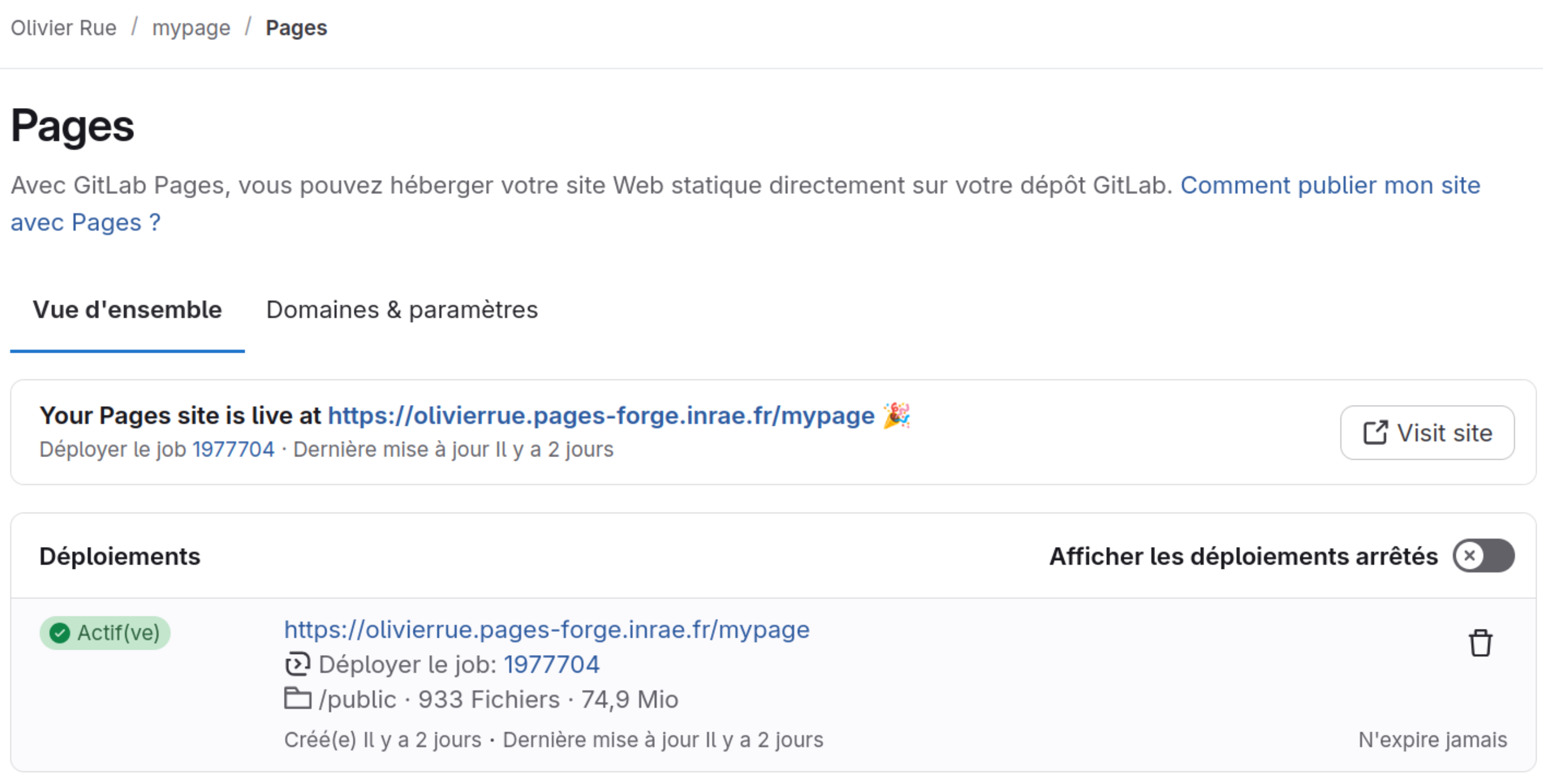Click the Pages breadcrumb item
Image resolution: width=1543 pixels, height=784 pixels.
pos(296,28)
